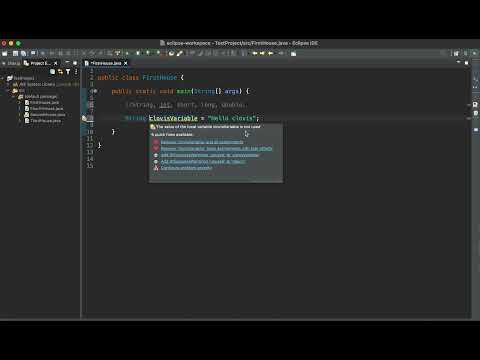The height and width of the screenshot is (360, 480).
Task: Click the Open Type pen icon in toolbar
Action: pos(179,53)
